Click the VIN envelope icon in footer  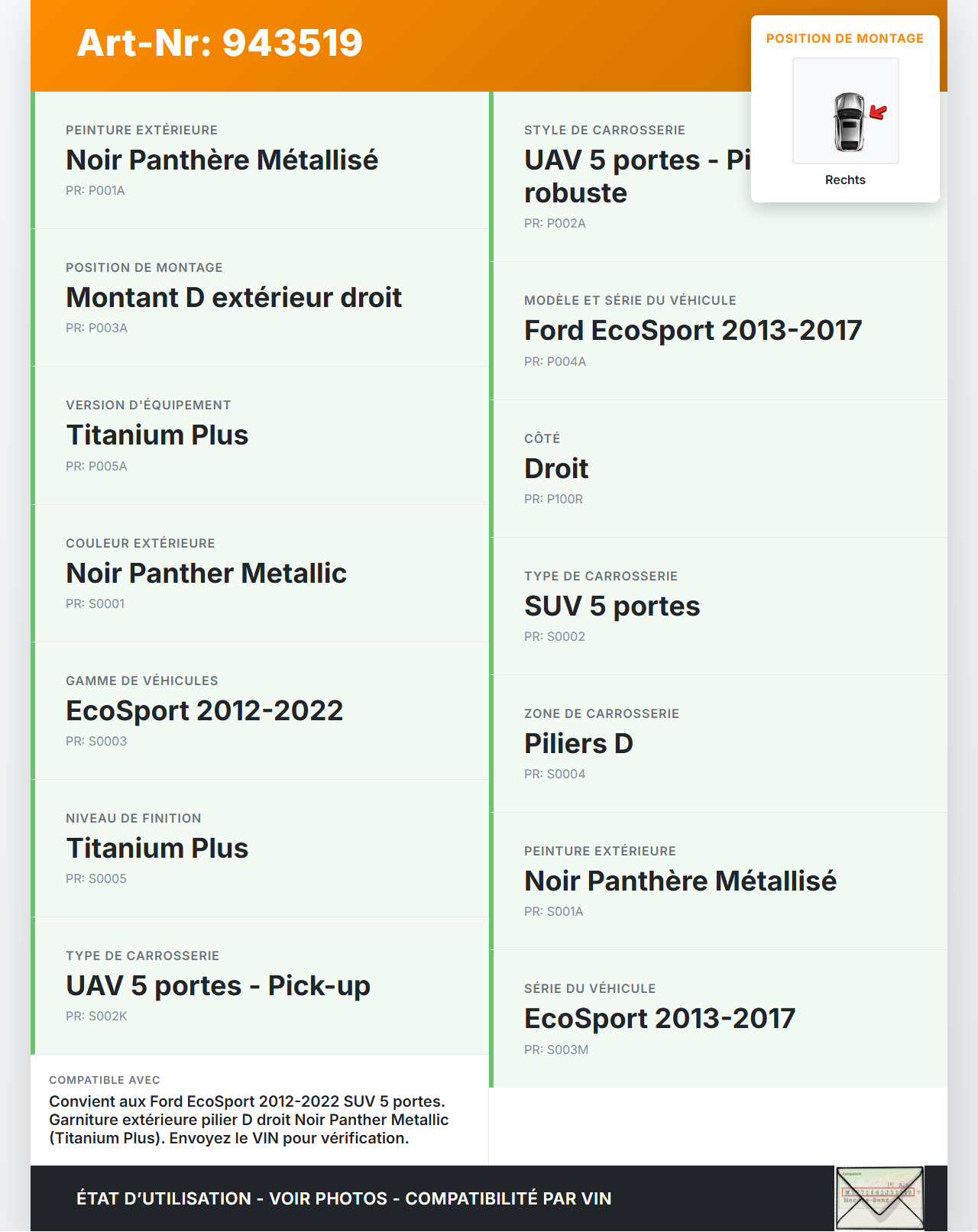(x=879, y=1198)
